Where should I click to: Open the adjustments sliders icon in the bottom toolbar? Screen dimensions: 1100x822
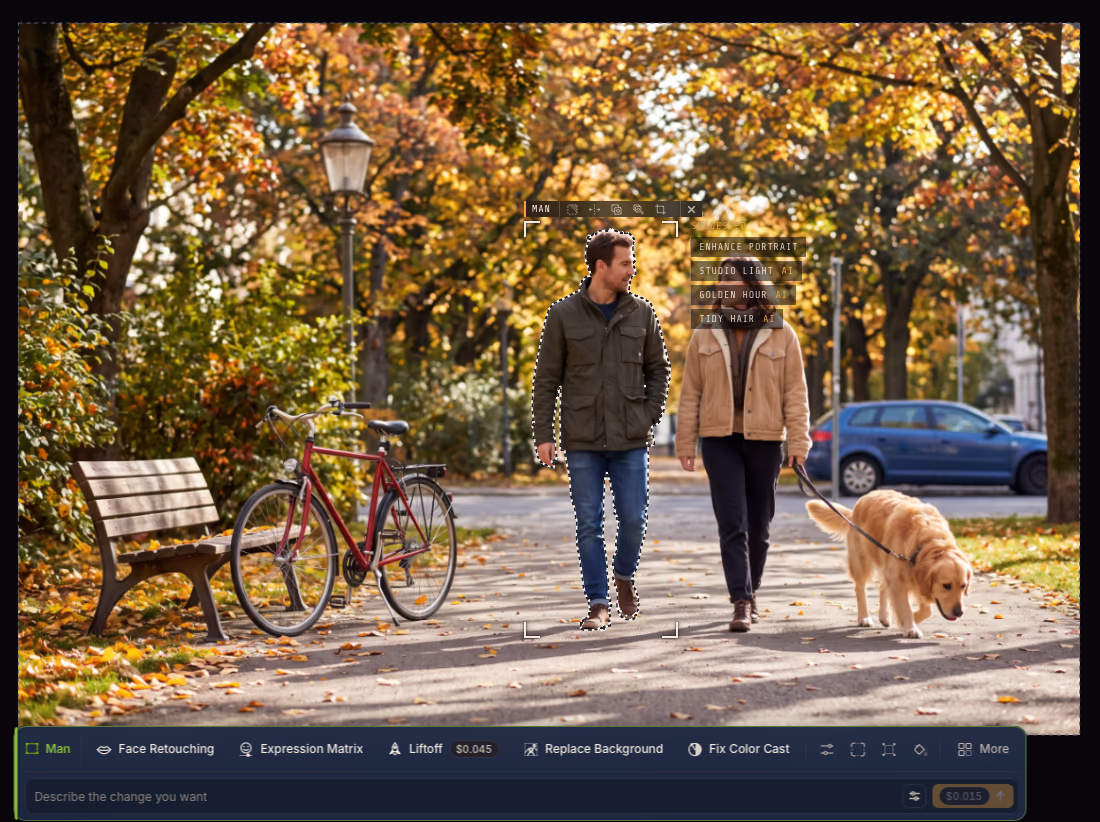point(827,749)
